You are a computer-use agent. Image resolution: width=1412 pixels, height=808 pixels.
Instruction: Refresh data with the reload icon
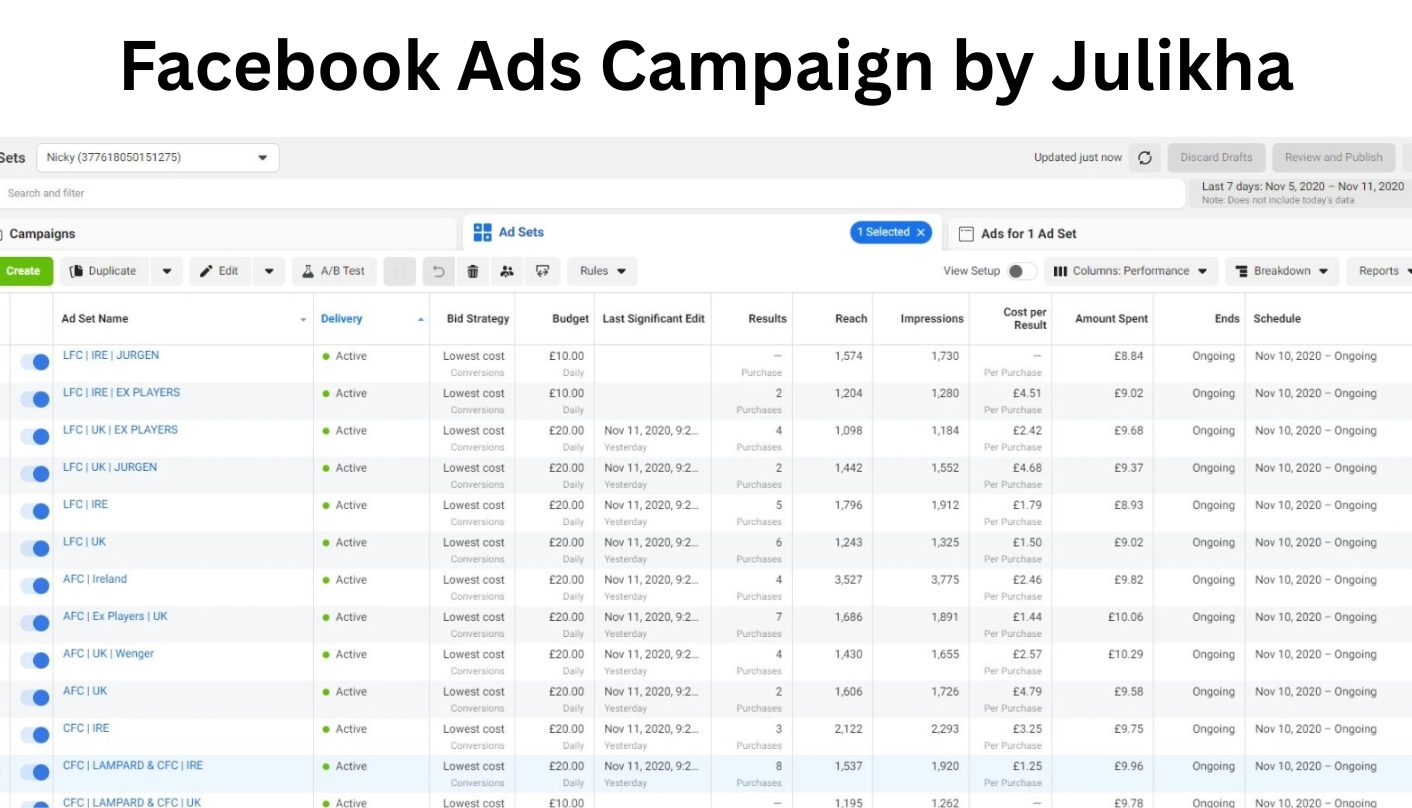(1143, 157)
